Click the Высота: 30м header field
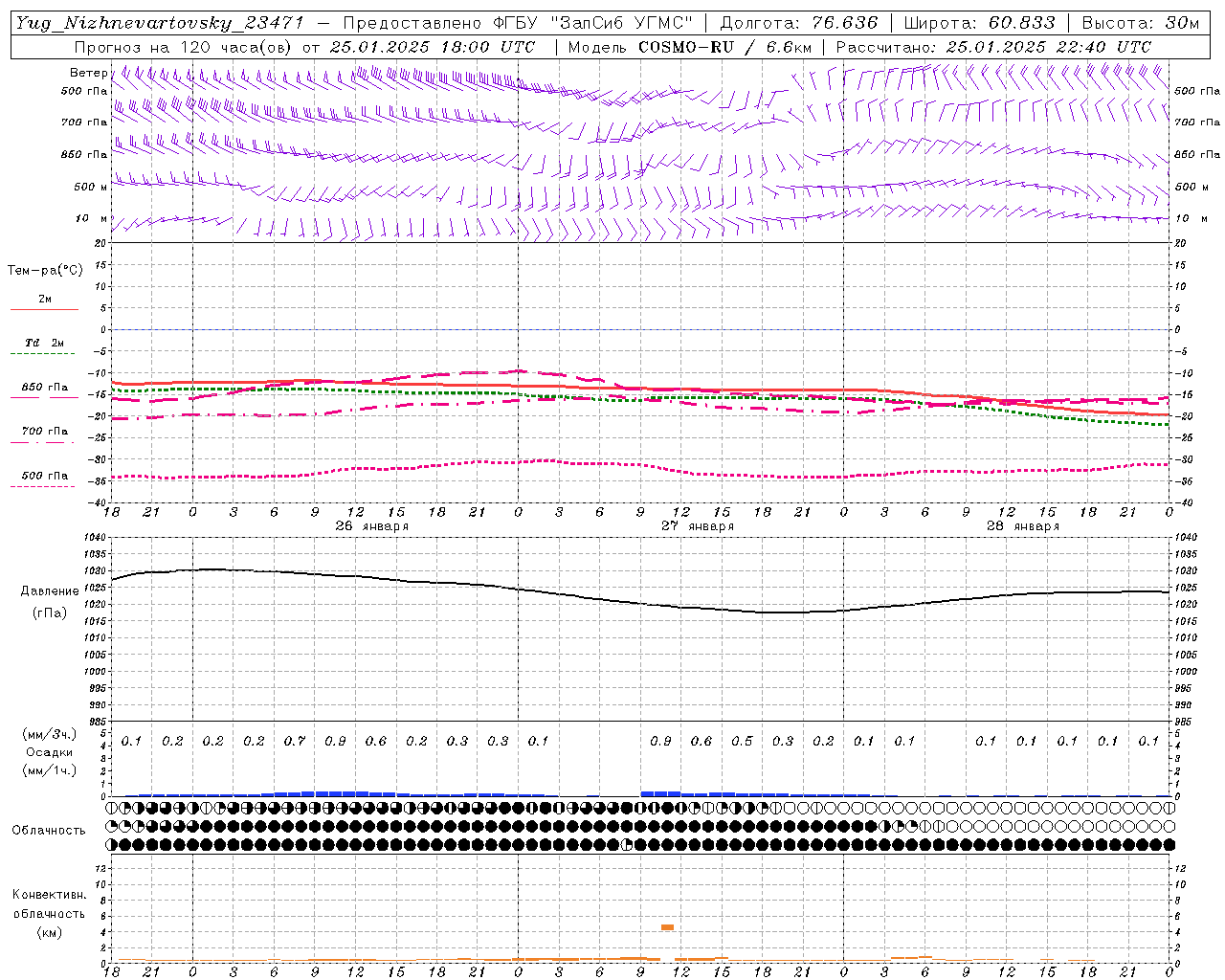 click(x=1140, y=23)
